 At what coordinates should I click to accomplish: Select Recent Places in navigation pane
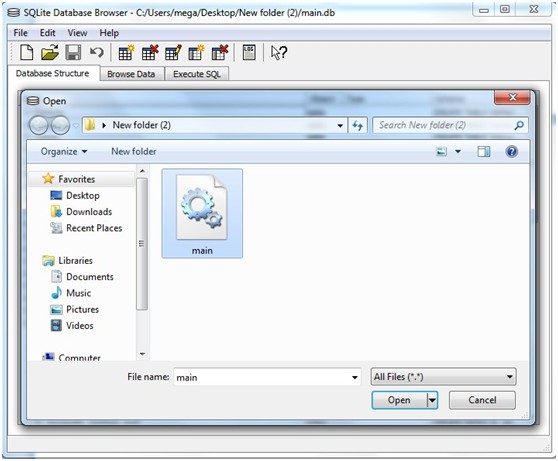click(x=94, y=228)
